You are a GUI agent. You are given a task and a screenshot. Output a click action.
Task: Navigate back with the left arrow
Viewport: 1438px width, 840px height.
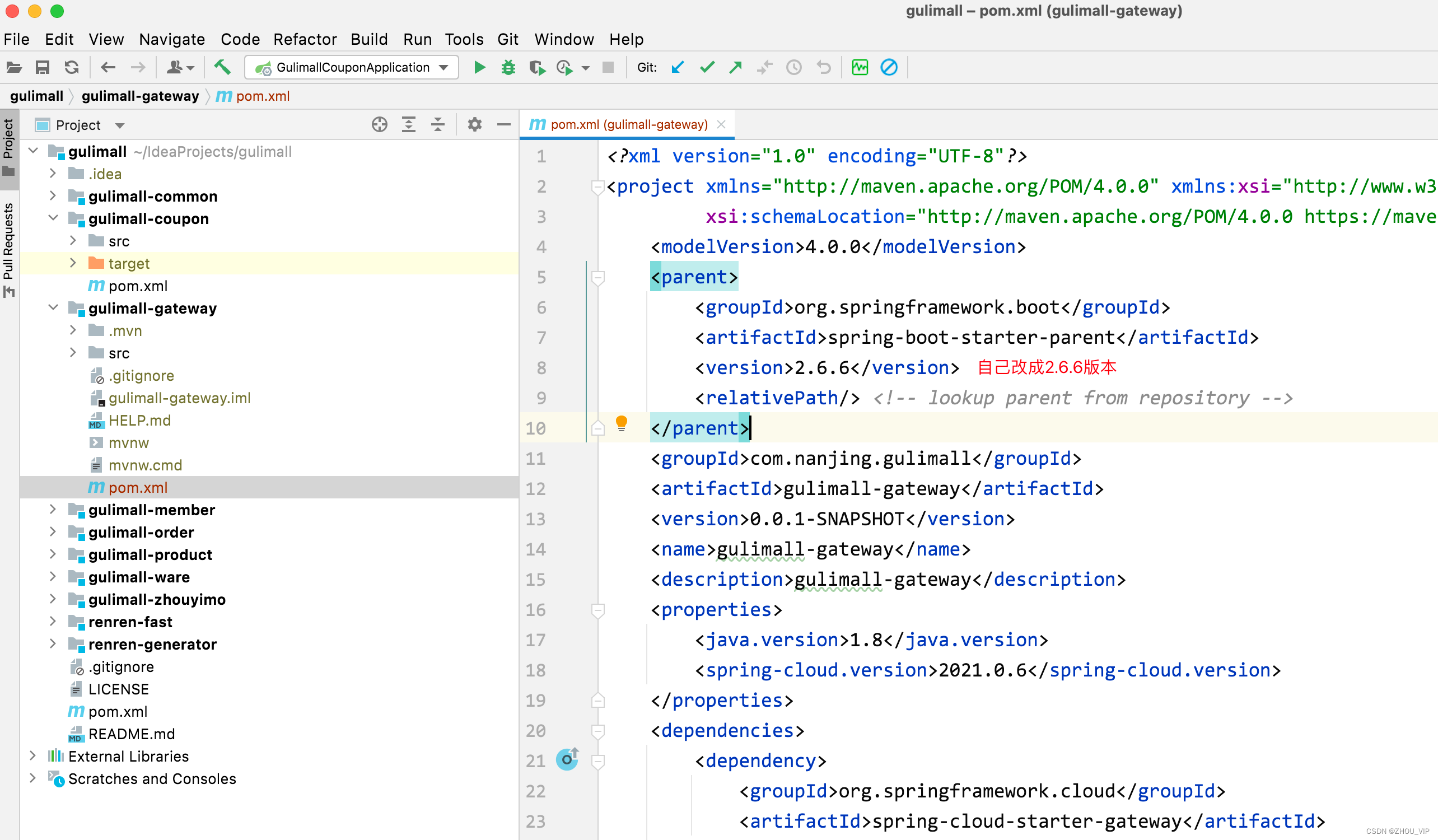point(108,67)
